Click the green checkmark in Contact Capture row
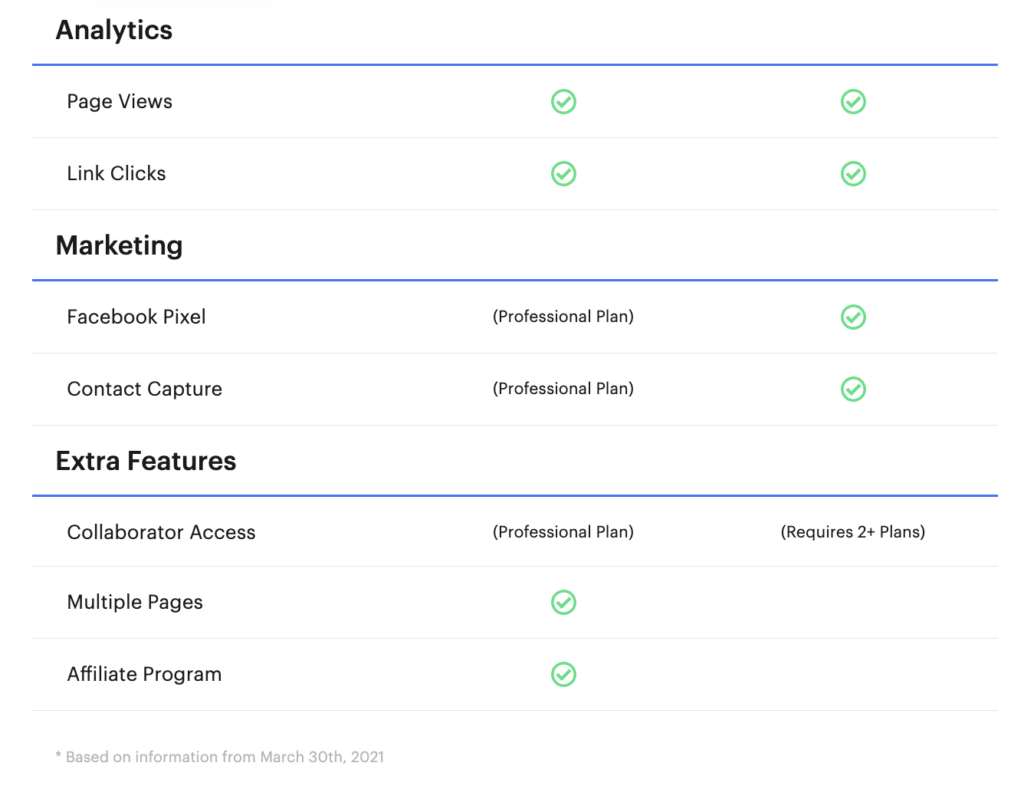The image size is (1024, 799). (x=853, y=389)
